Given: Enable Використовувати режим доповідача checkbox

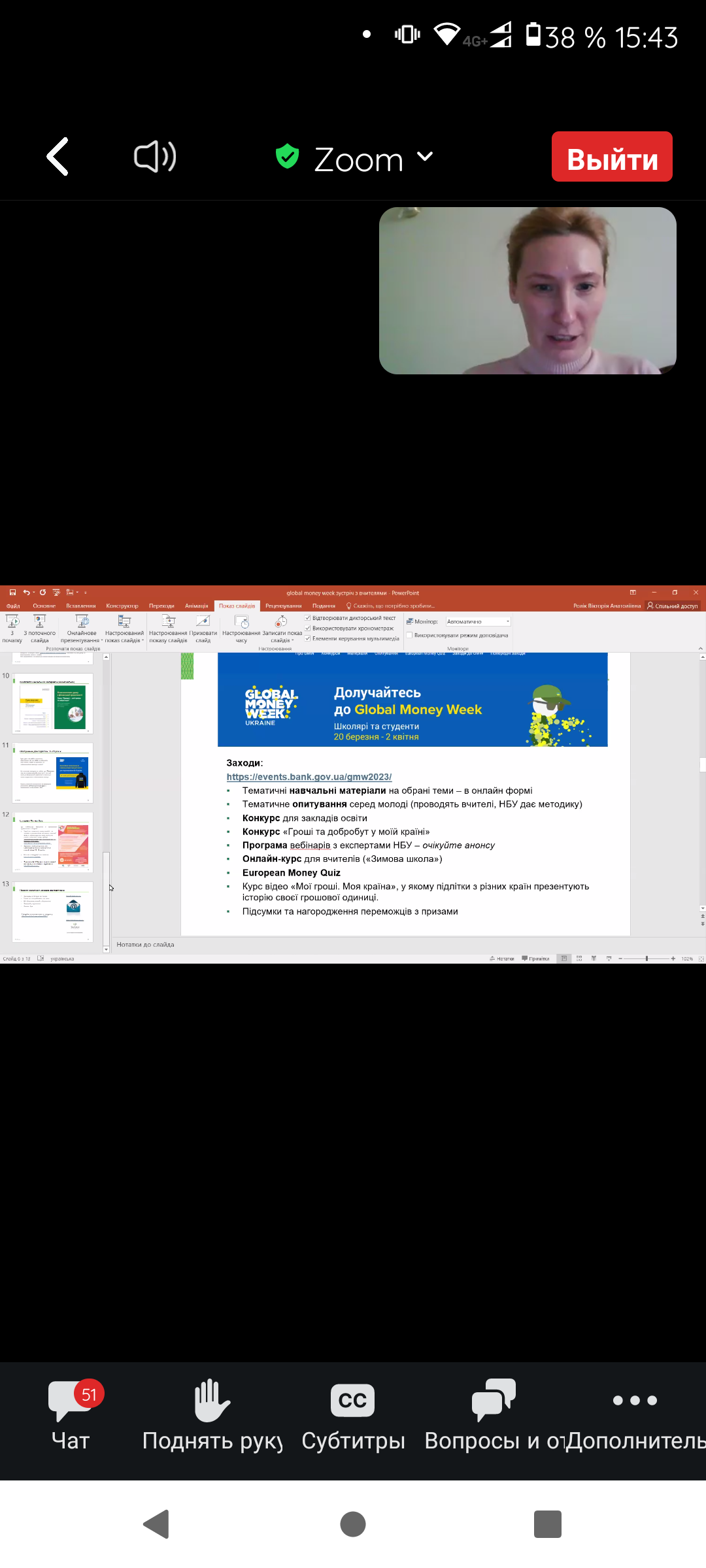Looking at the screenshot, I should (410, 635).
